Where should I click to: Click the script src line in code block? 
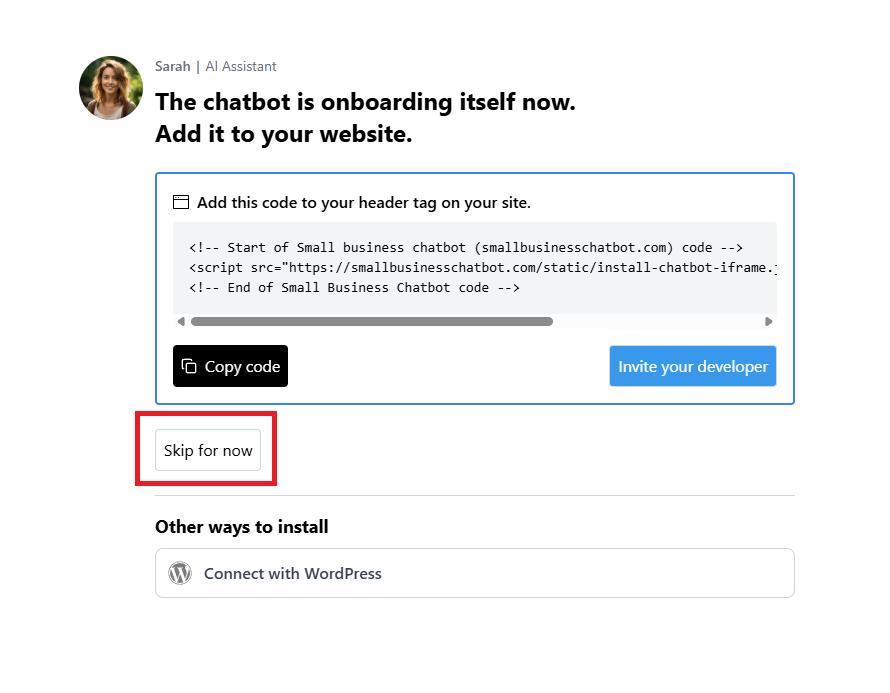pos(483,267)
